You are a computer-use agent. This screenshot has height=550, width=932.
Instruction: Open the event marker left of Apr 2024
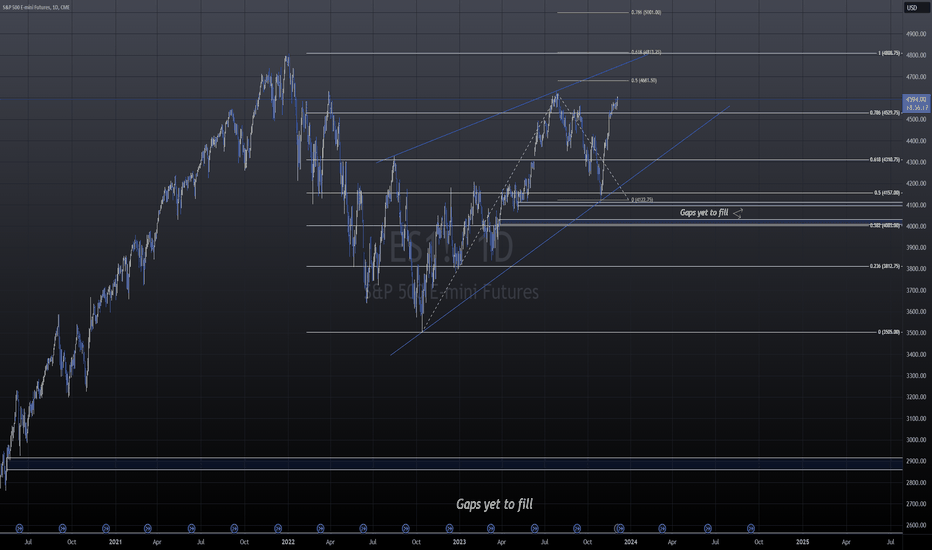pyautogui.click(x=662, y=528)
